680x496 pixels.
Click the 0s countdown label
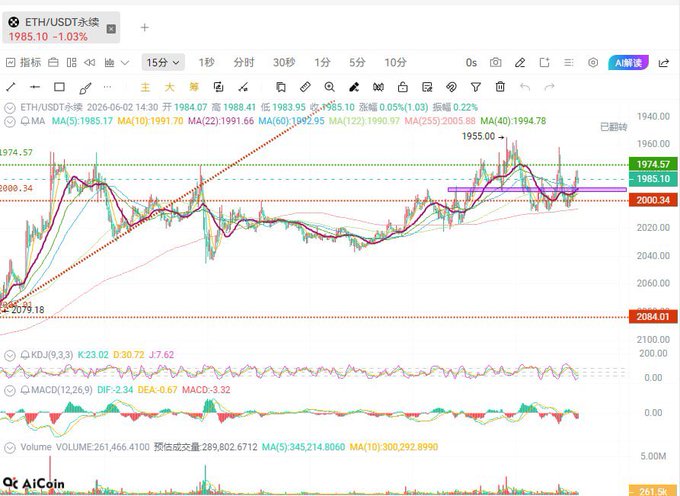coord(471,63)
